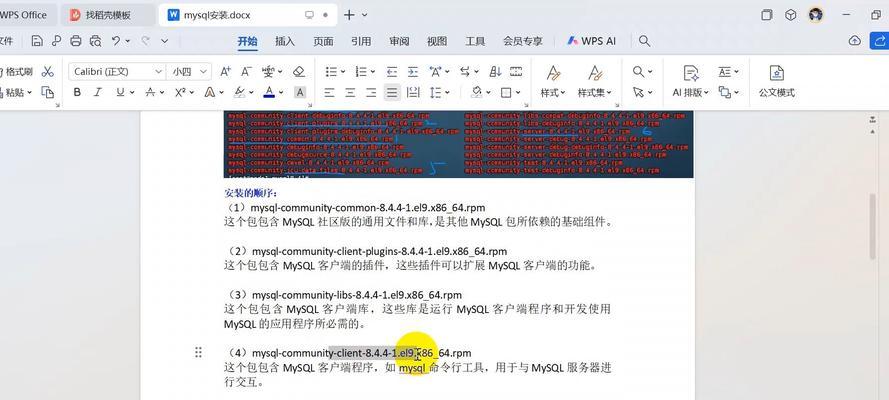Image resolution: width=889 pixels, height=400 pixels.
Task: Click the Sort A-Z icon
Action: [495, 71]
